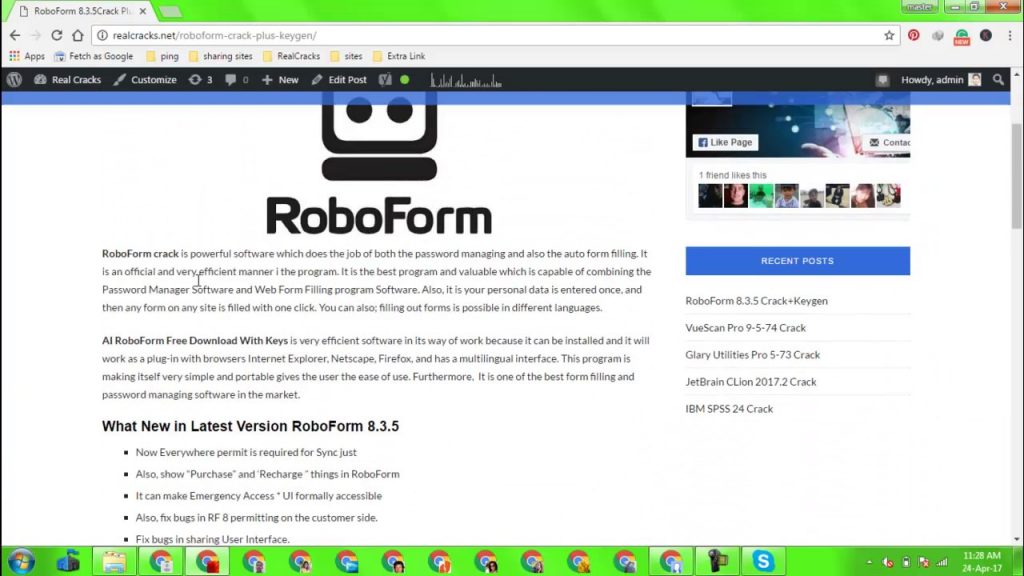This screenshot has width=1024, height=576.
Task: Launch Skype from the taskbar
Action: (x=764, y=561)
